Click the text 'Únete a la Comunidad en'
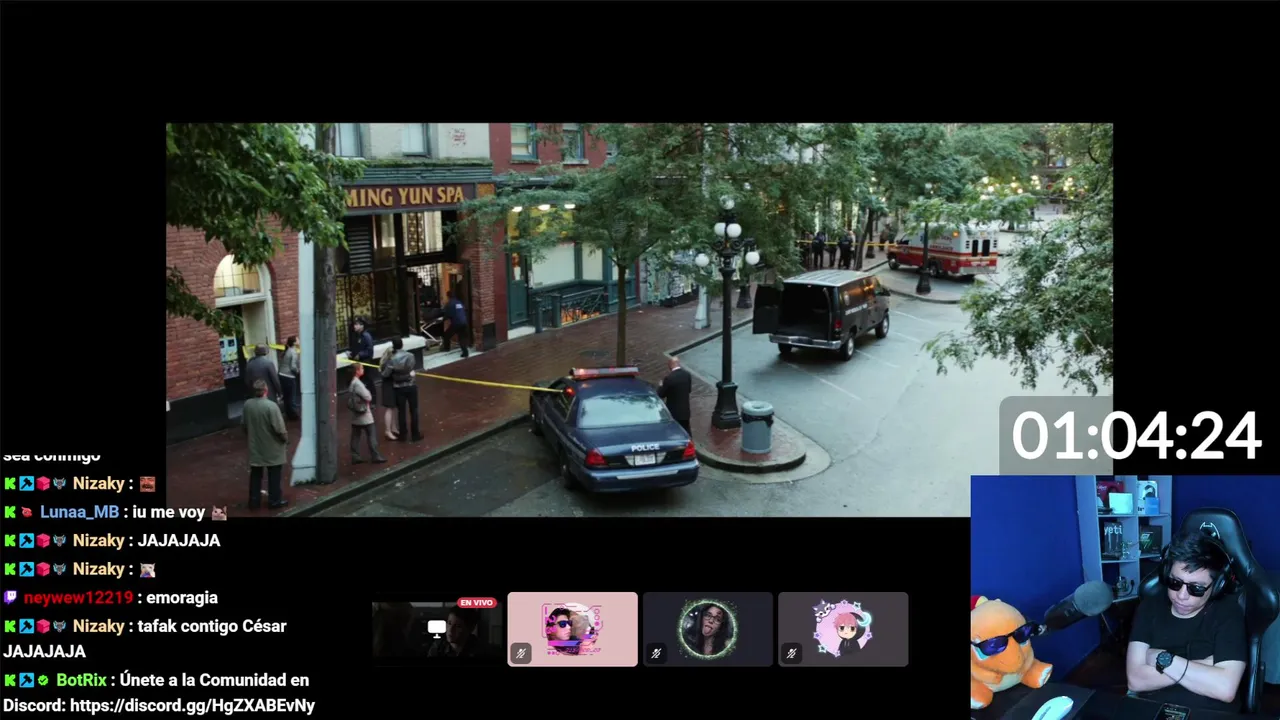This screenshot has width=1280, height=720. (x=214, y=680)
